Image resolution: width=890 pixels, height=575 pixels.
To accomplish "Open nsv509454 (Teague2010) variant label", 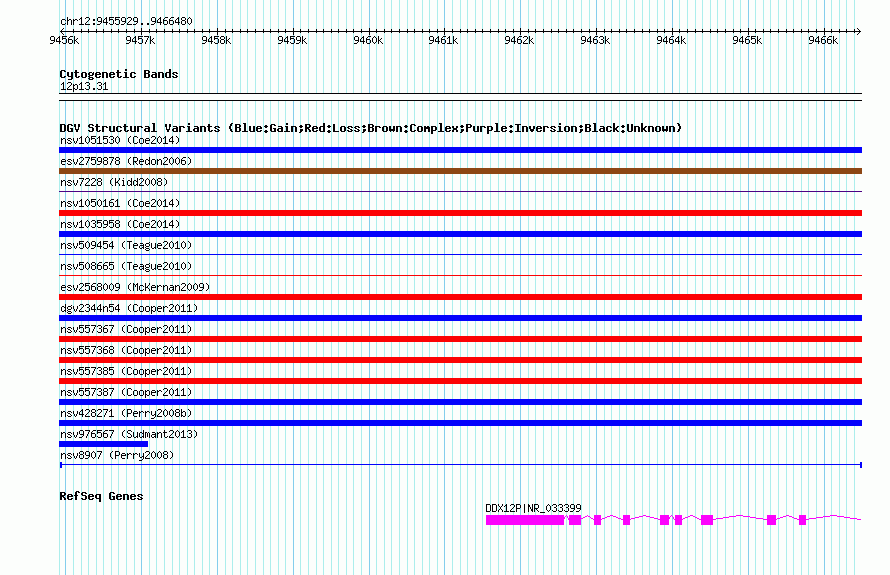I will point(126,245).
